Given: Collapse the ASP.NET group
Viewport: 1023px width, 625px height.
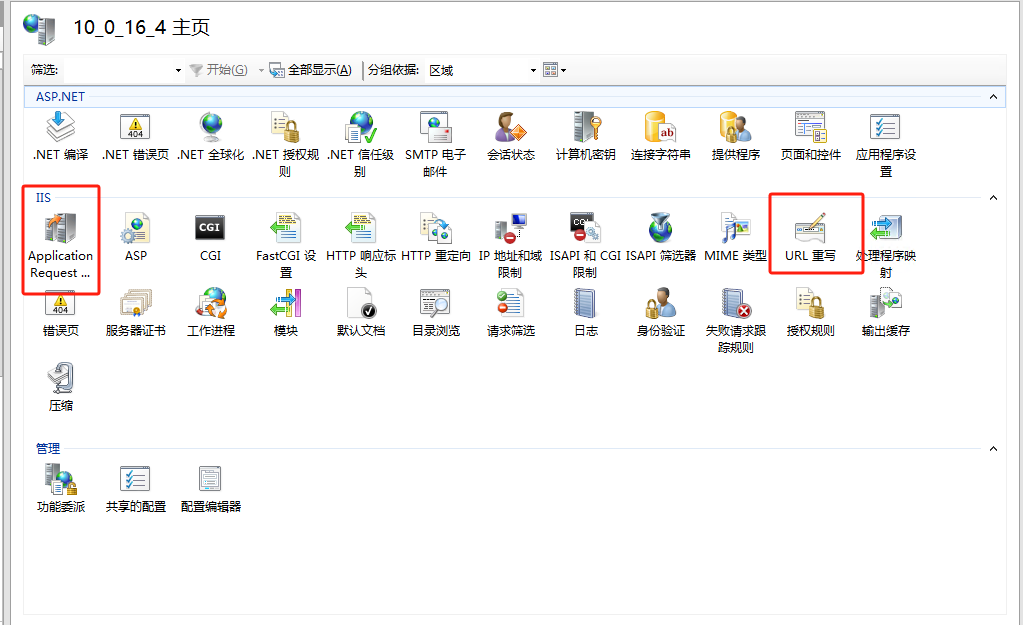Looking at the screenshot, I should [993, 97].
